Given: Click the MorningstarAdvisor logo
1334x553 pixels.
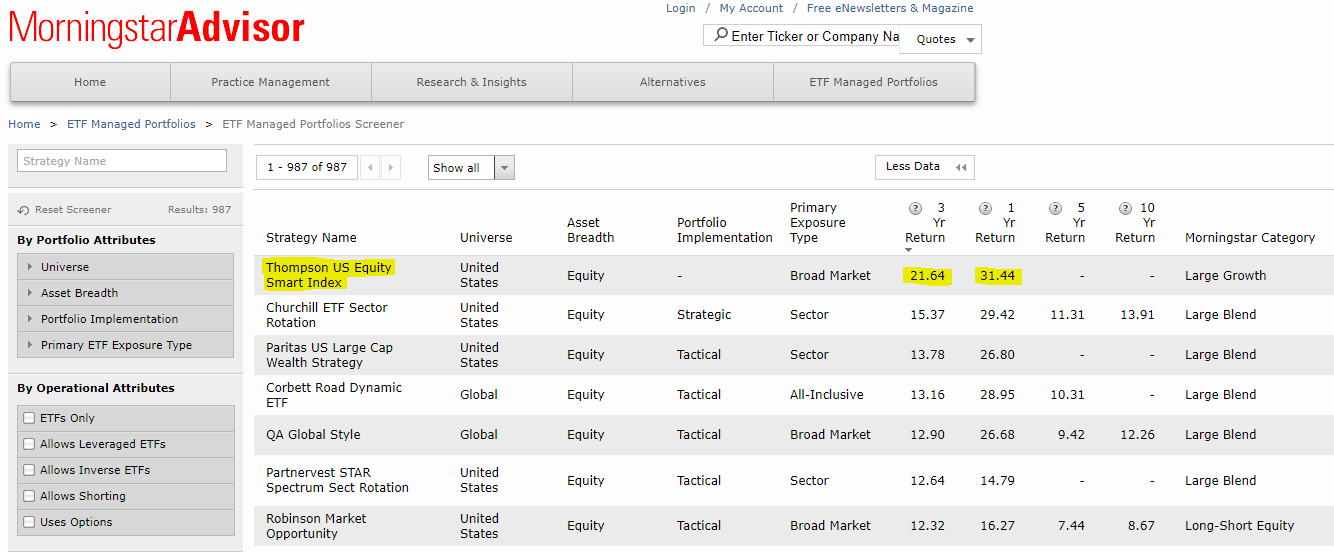Looking at the screenshot, I should click(157, 27).
